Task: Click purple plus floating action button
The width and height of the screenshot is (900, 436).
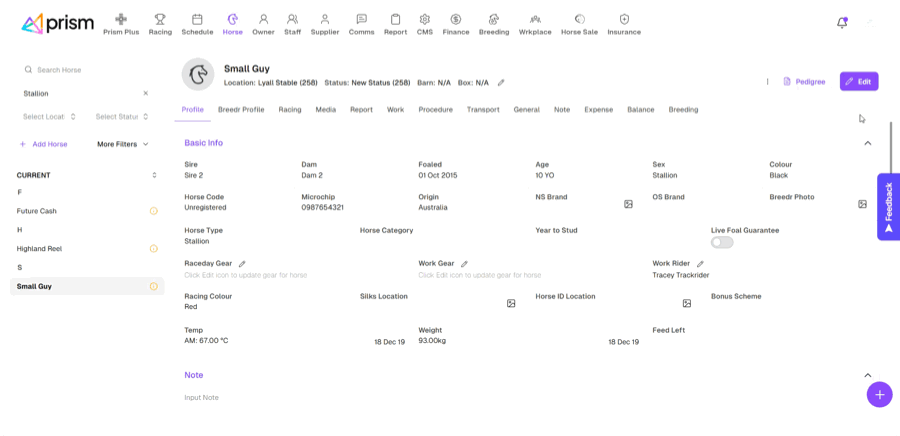Action: (x=879, y=394)
